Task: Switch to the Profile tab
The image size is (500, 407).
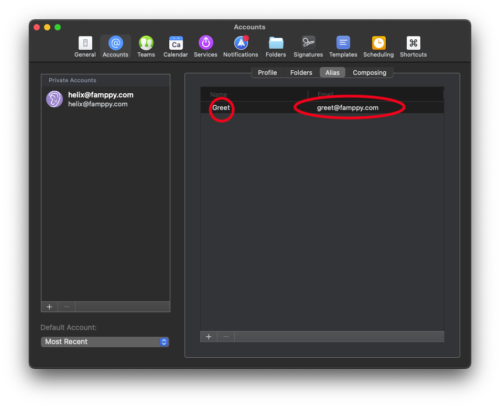Action: point(267,73)
